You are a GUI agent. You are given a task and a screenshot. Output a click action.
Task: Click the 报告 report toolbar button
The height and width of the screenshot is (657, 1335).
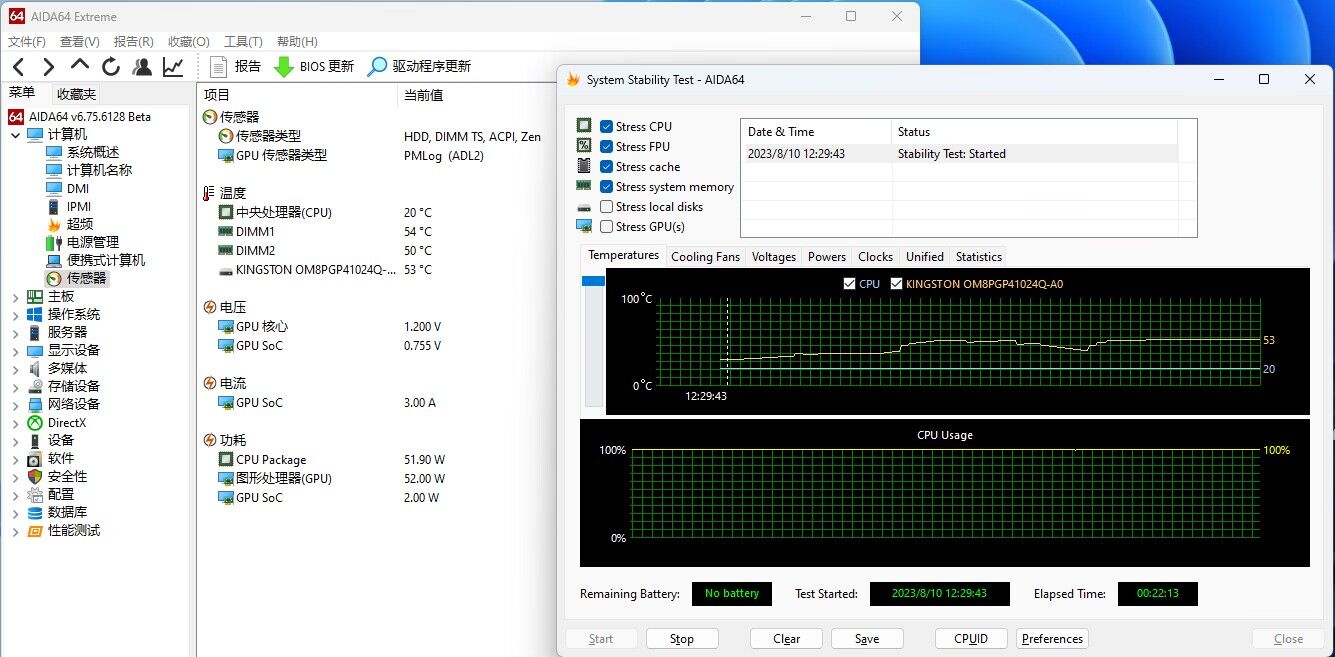click(x=236, y=67)
